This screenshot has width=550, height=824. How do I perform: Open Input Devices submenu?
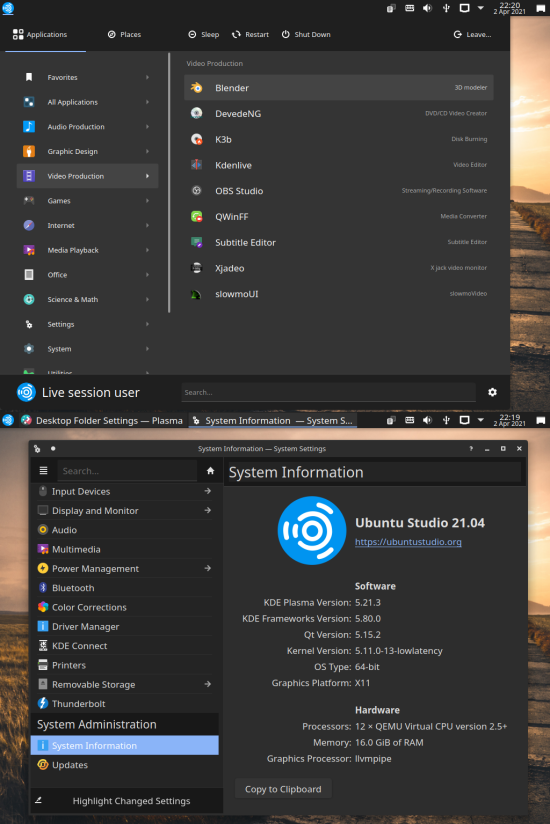coord(125,491)
